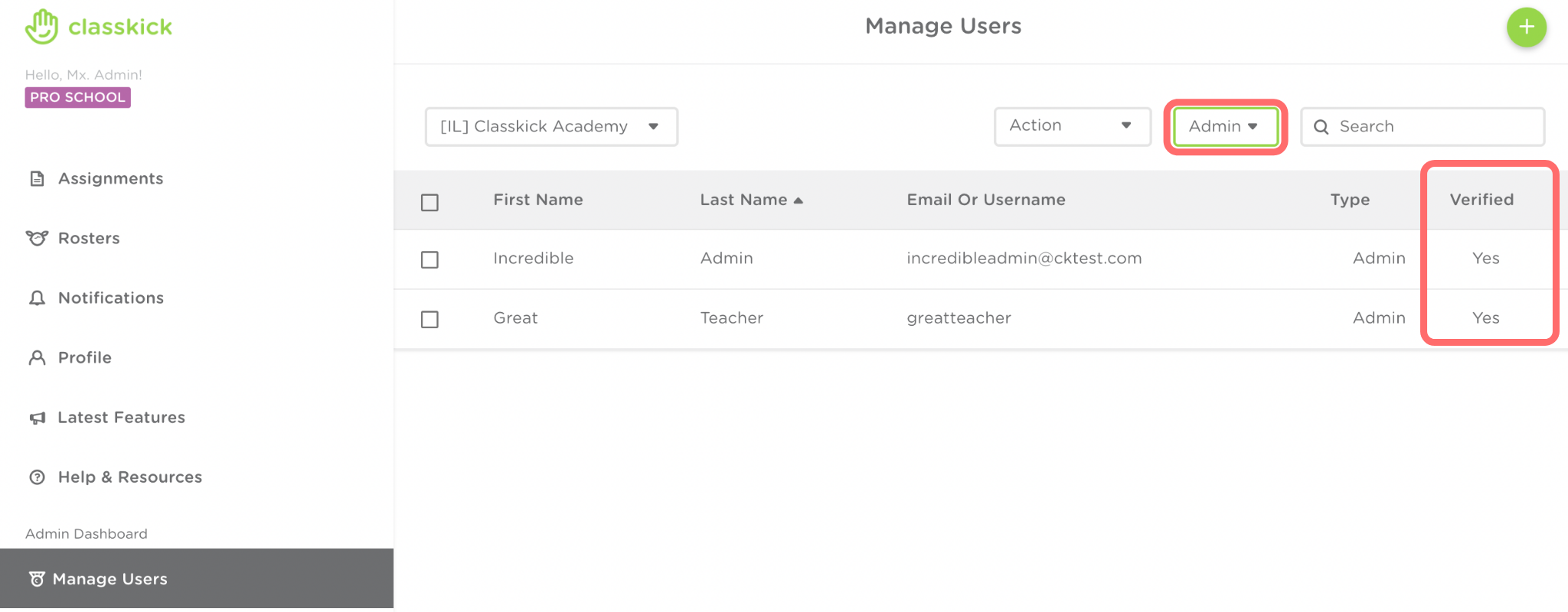The width and height of the screenshot is (1568, 612).
Task: Click the Classkick hand logo
Action: (41, 27)
